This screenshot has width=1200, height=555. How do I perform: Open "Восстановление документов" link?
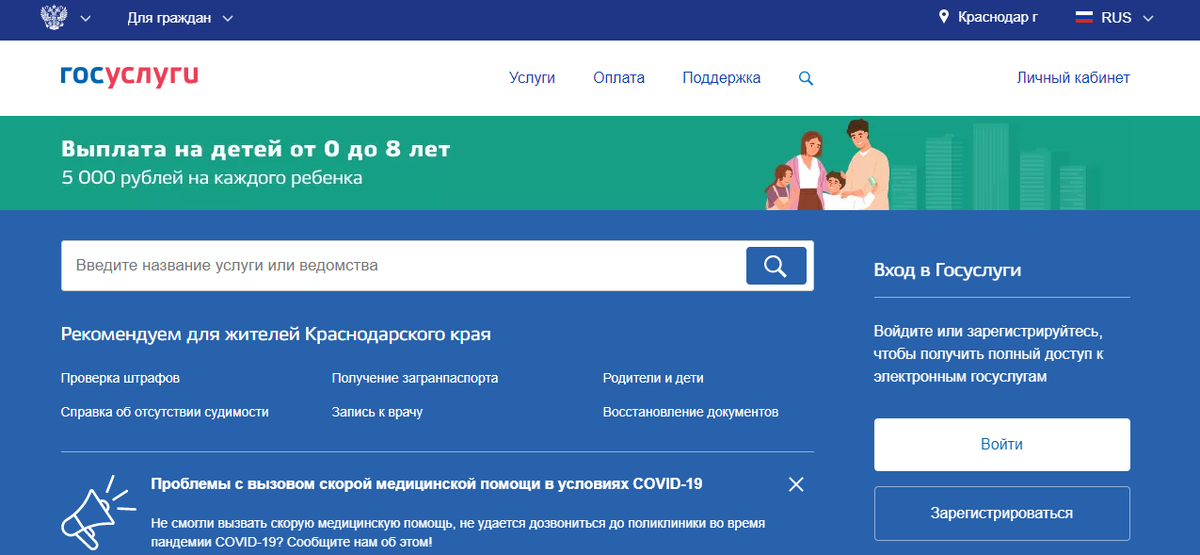click(x=691, y=412)
